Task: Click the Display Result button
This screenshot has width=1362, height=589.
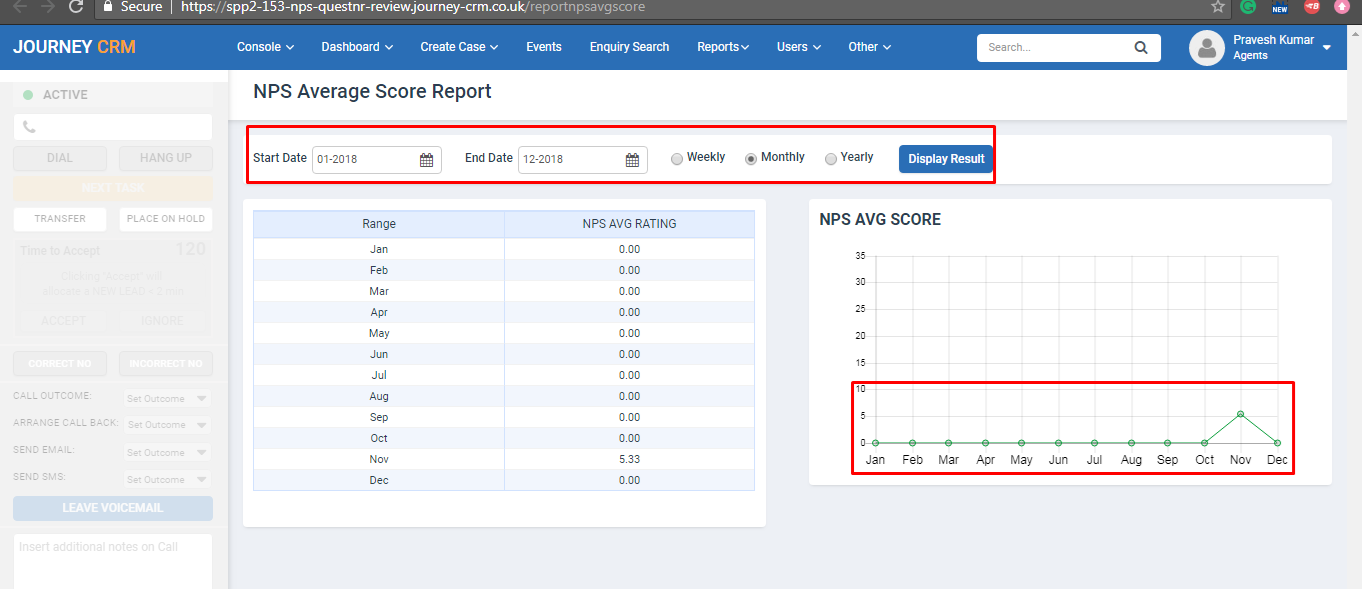Action: click(945, 159)
